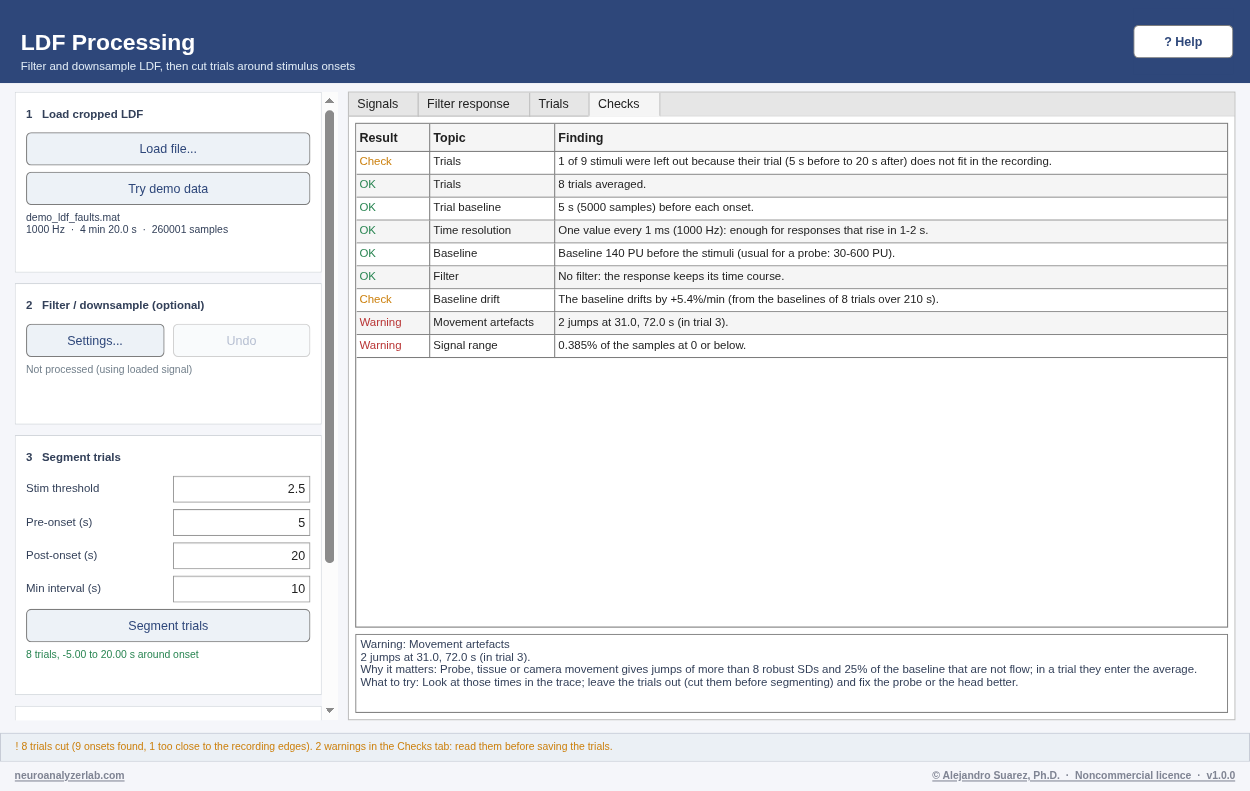Focus the Post-onset input field
The image size is (1250, 791).
[x=241, y=556]
